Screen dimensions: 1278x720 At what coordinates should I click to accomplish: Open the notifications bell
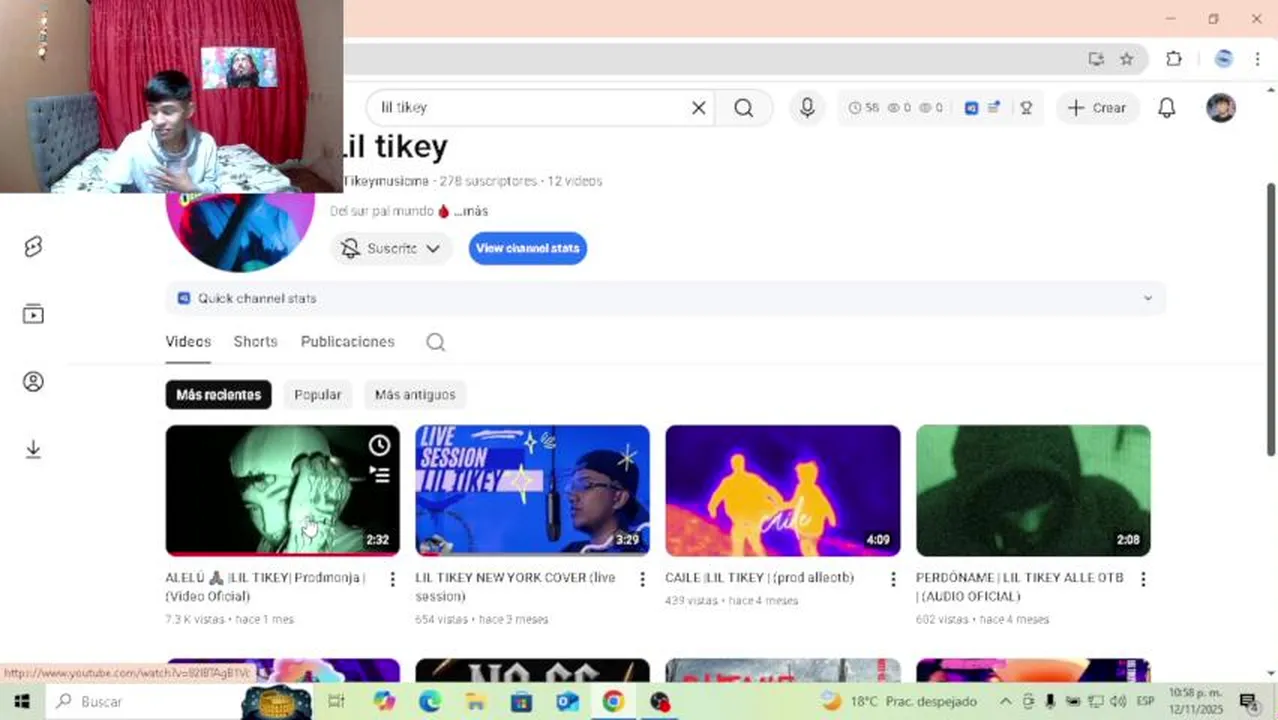pyautogui.click(x=1167, y=108)
